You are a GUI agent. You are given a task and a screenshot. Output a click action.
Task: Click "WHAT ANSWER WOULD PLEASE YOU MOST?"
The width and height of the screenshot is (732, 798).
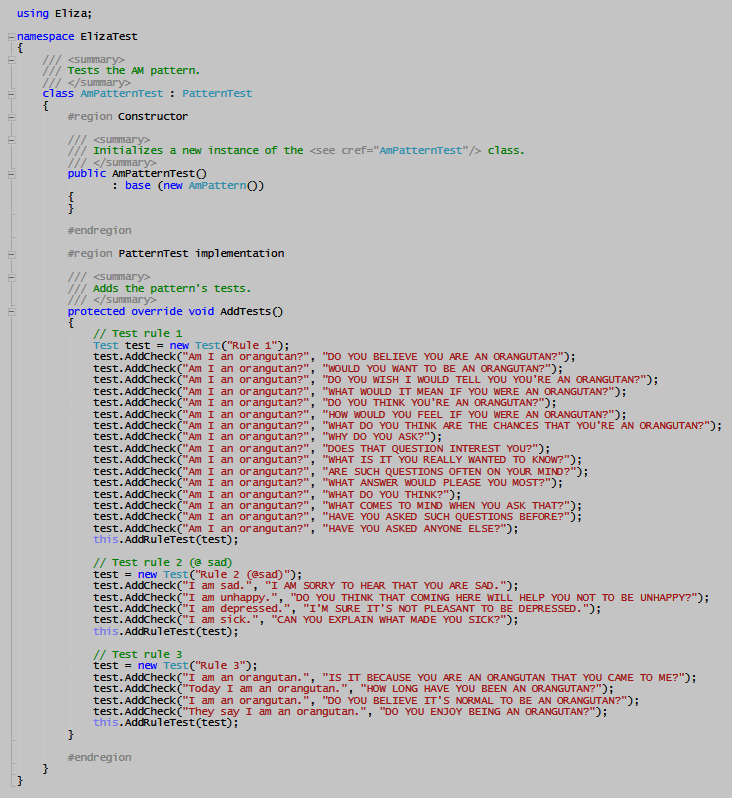tap(439, 483)
